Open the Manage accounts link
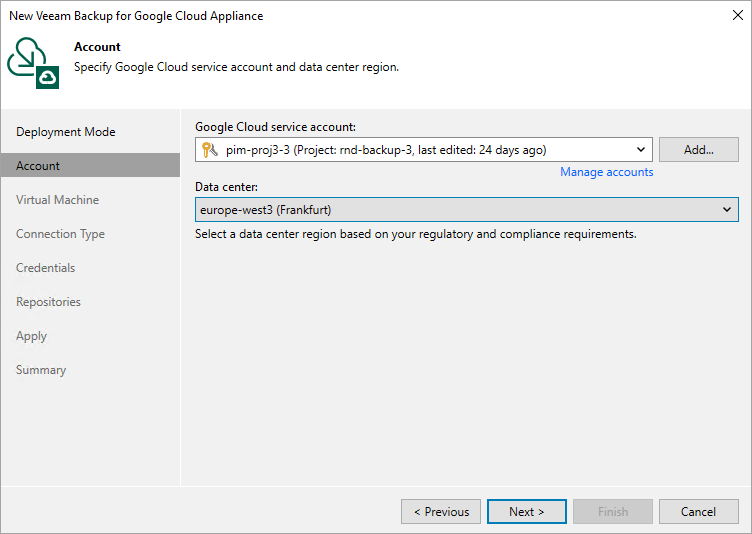Image resolution: width=752 pixels, height=534 pixels. pos(606,172)
